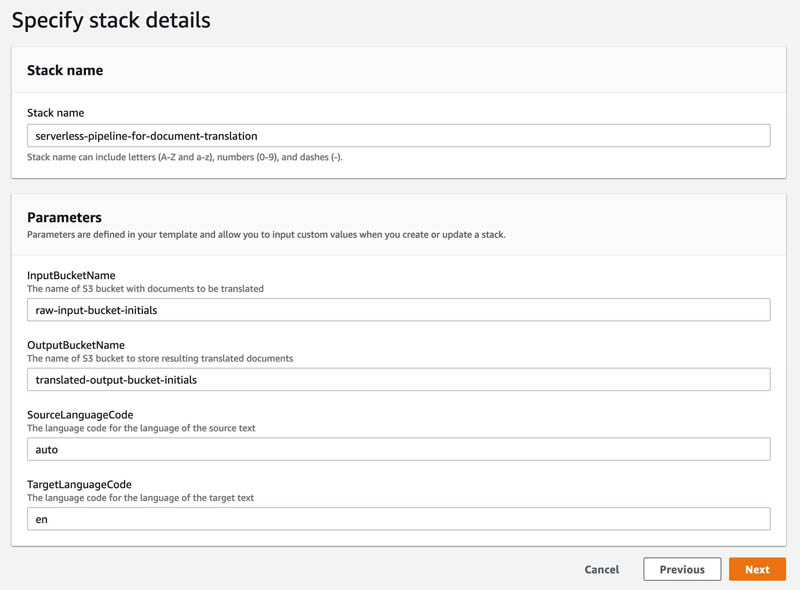
Task: Click the 'store resulting translated documents' description
Action: click(x=160, y=358)
